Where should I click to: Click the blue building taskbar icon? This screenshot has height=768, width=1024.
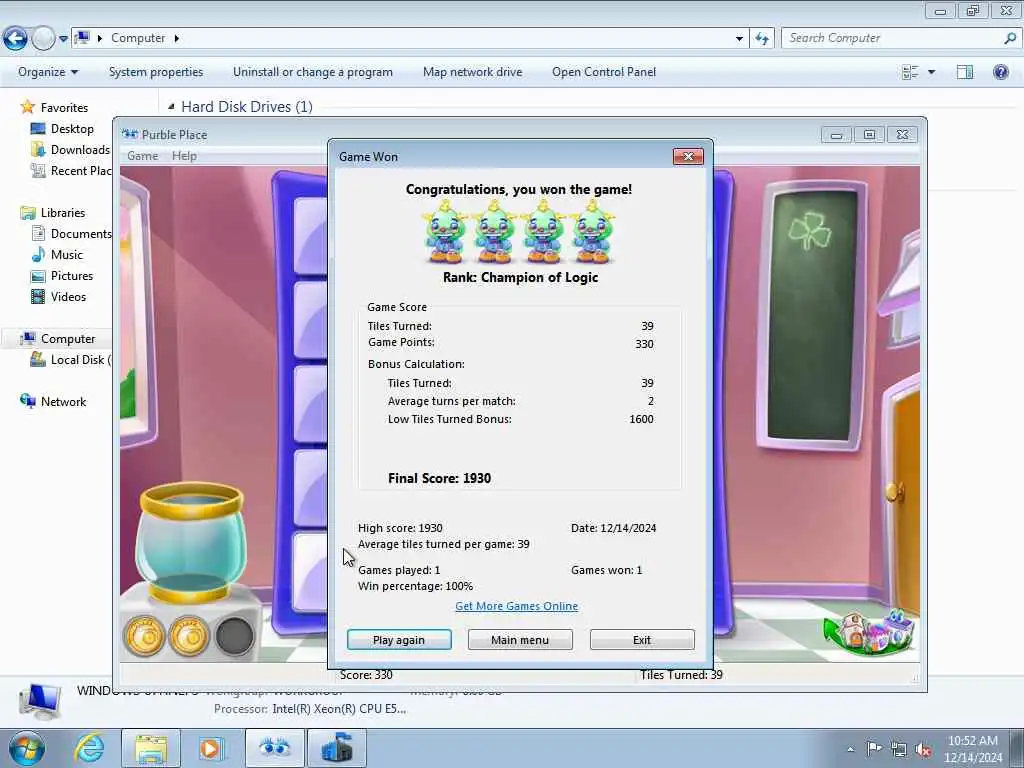click(x=337, y=748)
